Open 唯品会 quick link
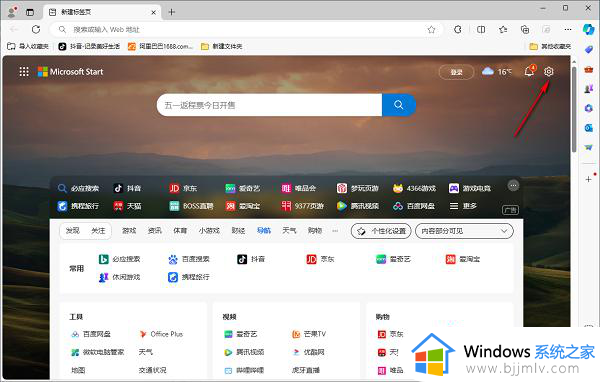The image size is (600, 382). pyautogui.click(x=298, y=188)
